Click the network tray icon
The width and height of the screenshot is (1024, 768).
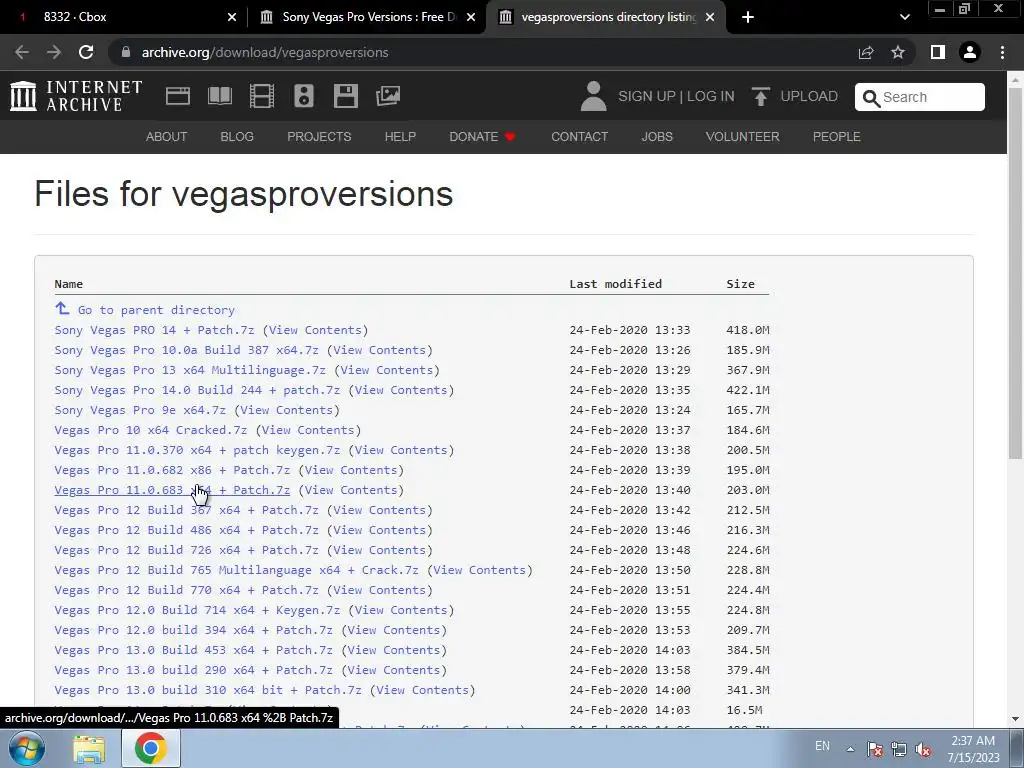click(899, 749)
